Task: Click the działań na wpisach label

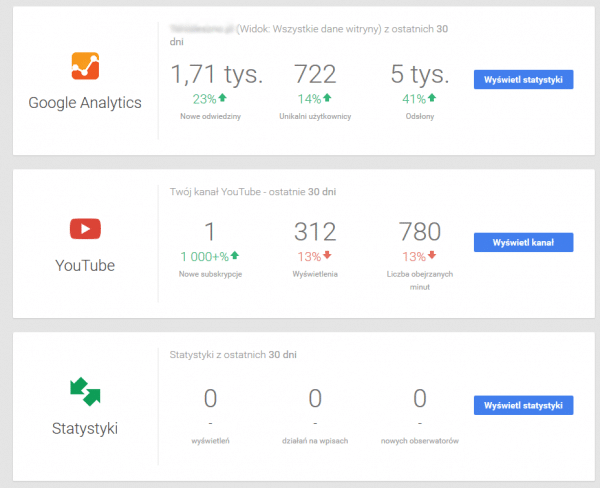Action: pyautogui.click(x=315, y=441)
